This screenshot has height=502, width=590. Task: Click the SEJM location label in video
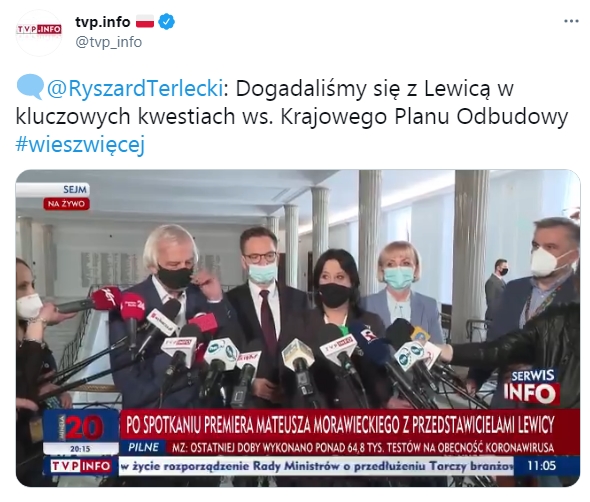75,189
